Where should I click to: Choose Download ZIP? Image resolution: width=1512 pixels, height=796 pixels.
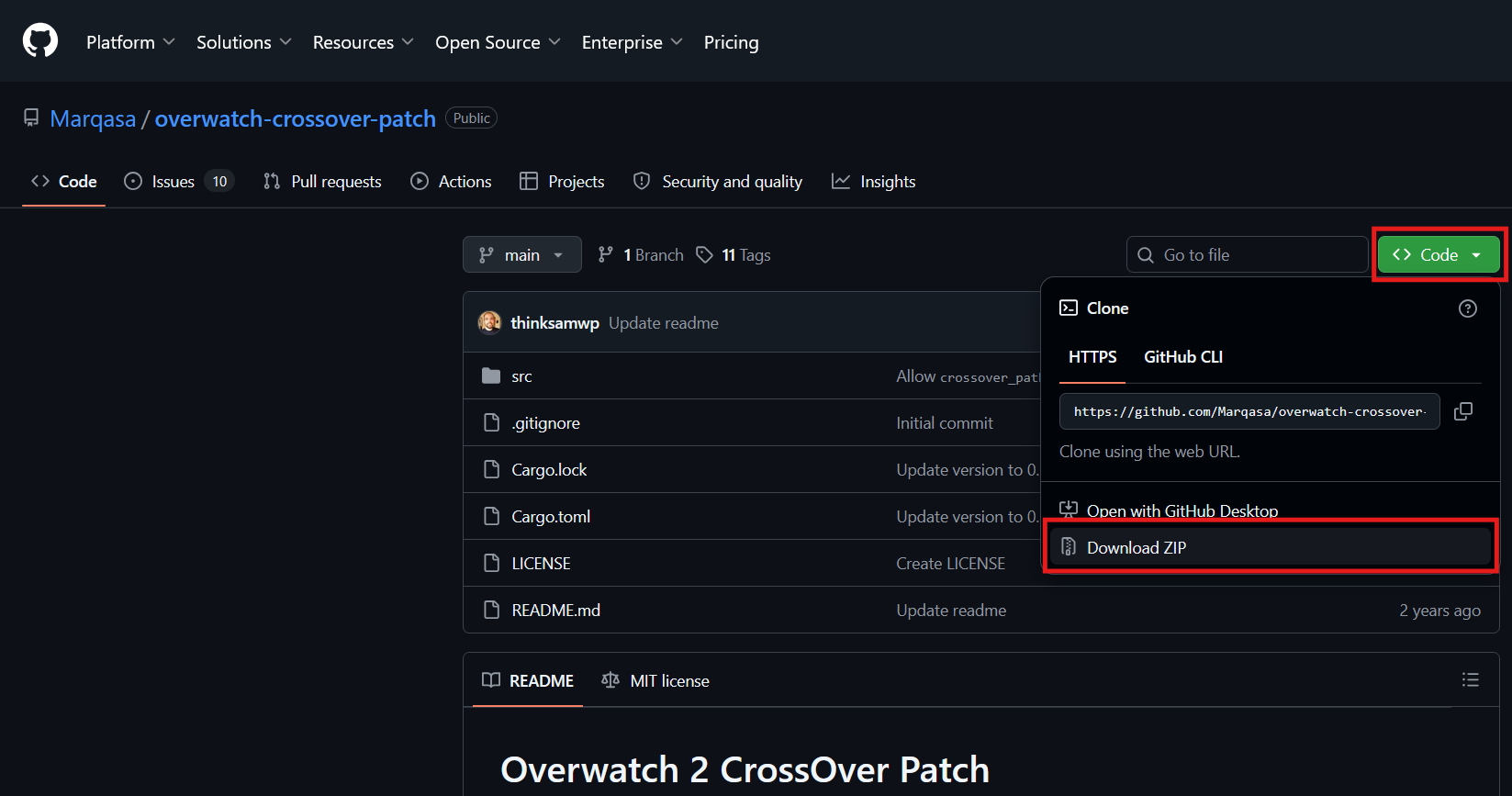1271,547
